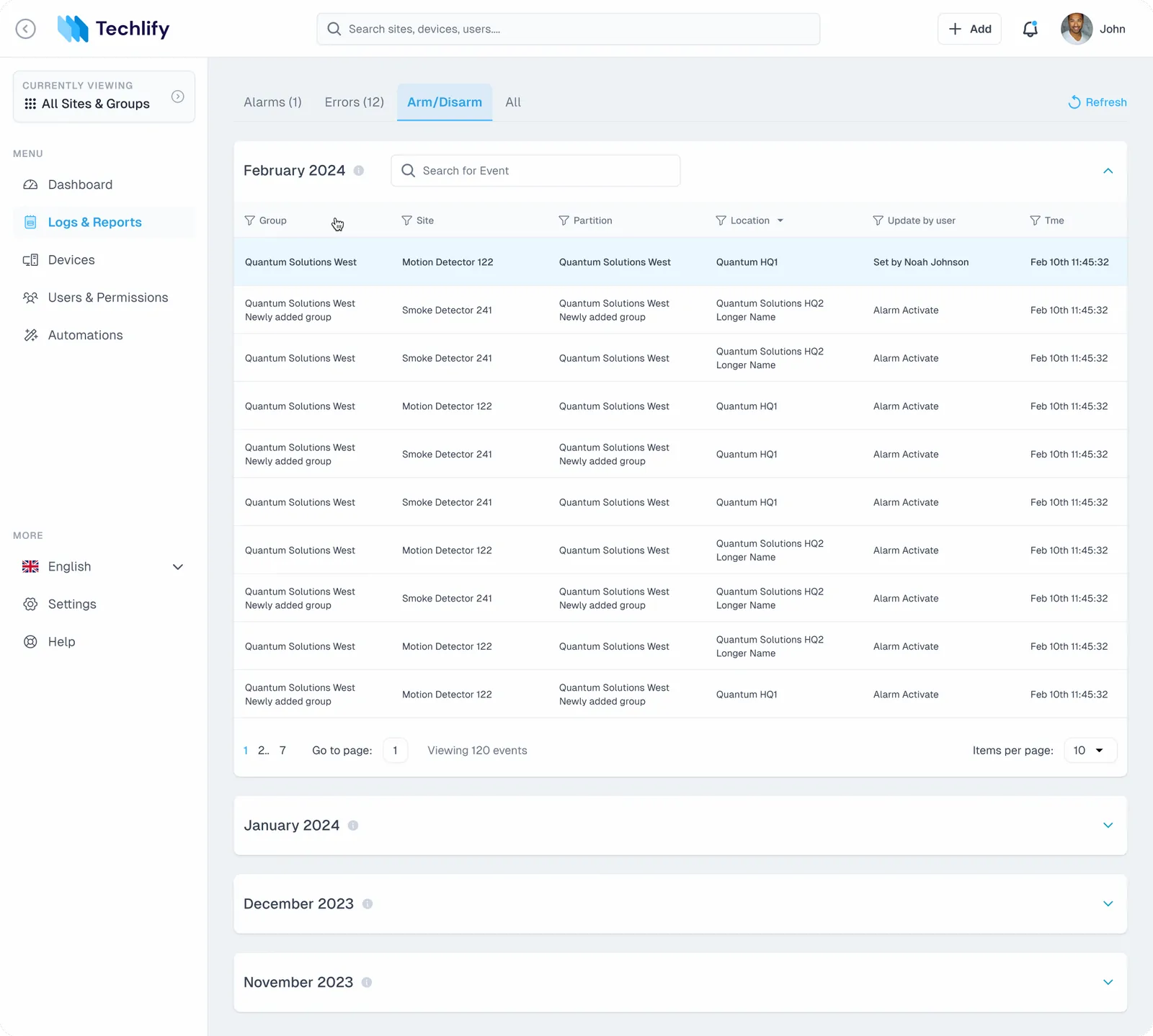Screen dimensions: 1153x1036
Task: Collapse the February 2024 section
Action: coord(1108,171)
